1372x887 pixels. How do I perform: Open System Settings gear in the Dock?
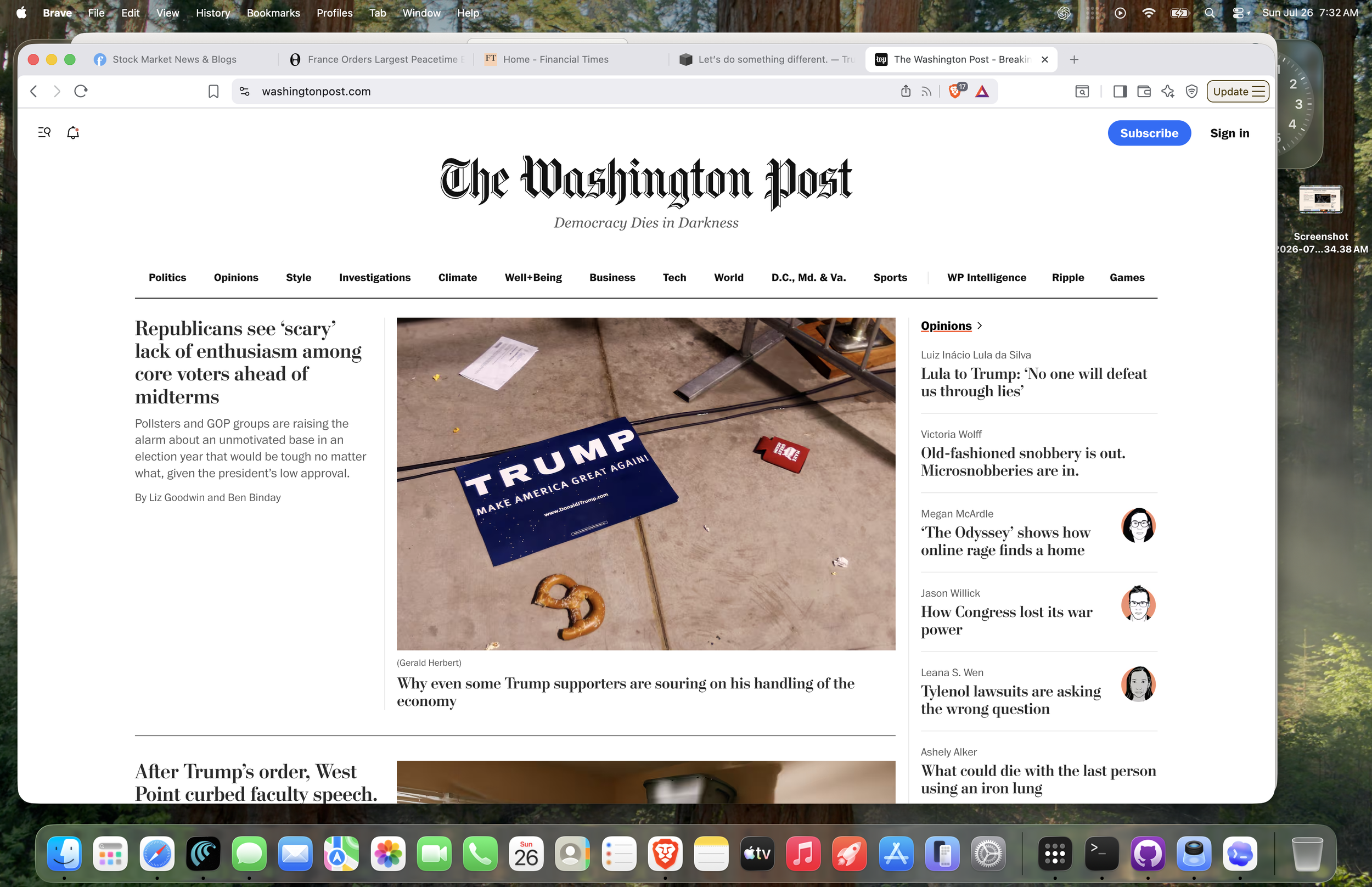click(988, 853)
